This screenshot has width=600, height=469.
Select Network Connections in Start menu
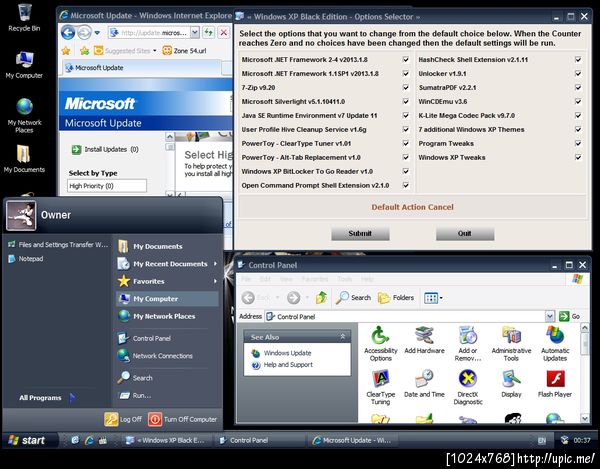pyautogui.click(x=167, y=356)
